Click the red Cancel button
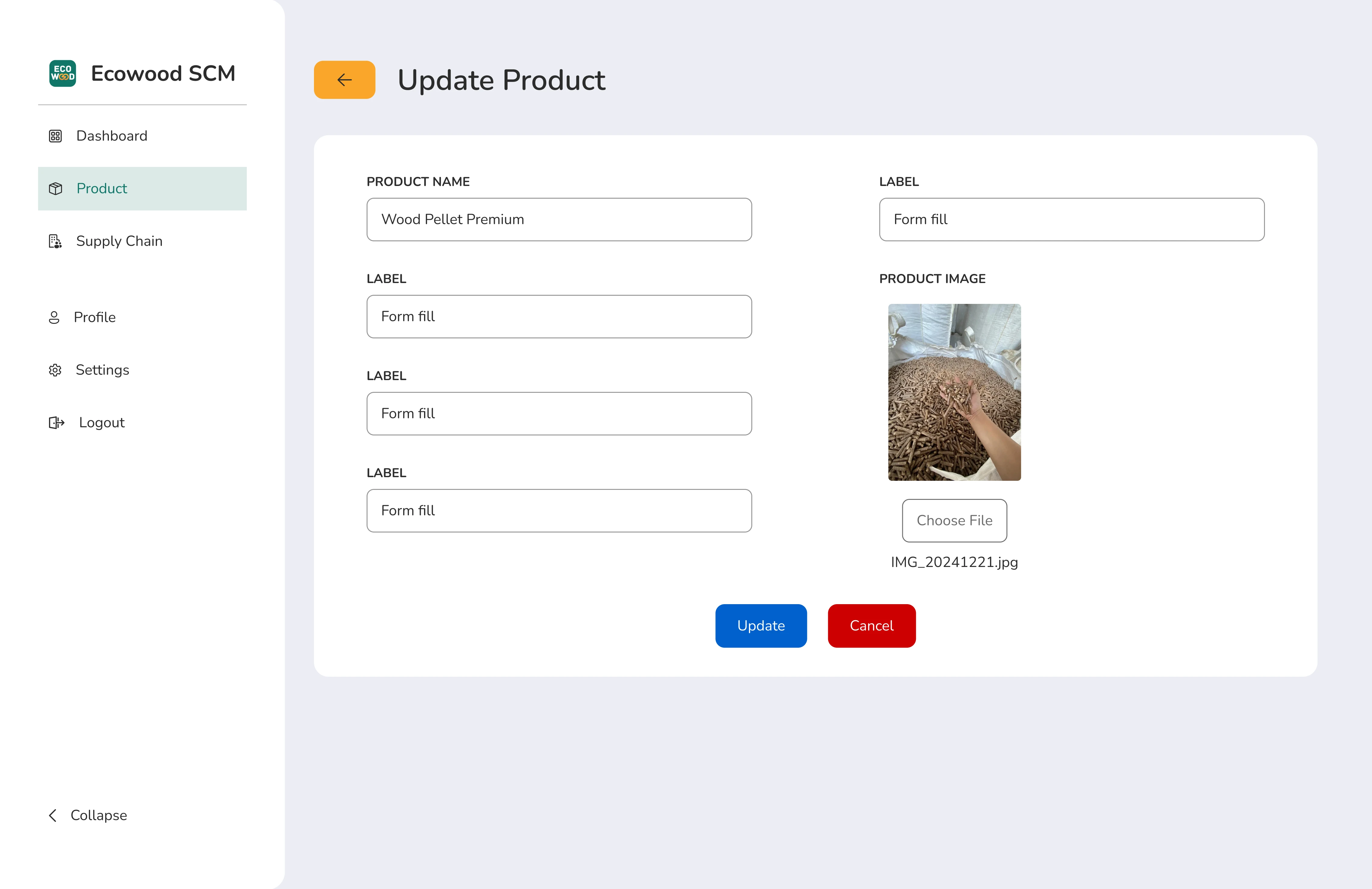1372x889 pixels. pos(871,626)
